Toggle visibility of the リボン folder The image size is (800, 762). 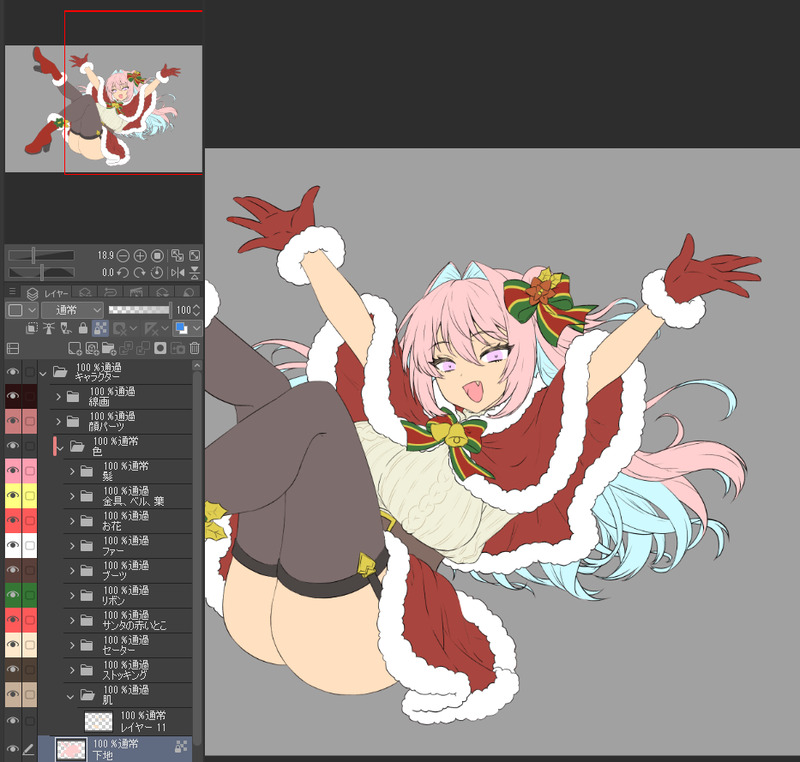tap(13, 595)
